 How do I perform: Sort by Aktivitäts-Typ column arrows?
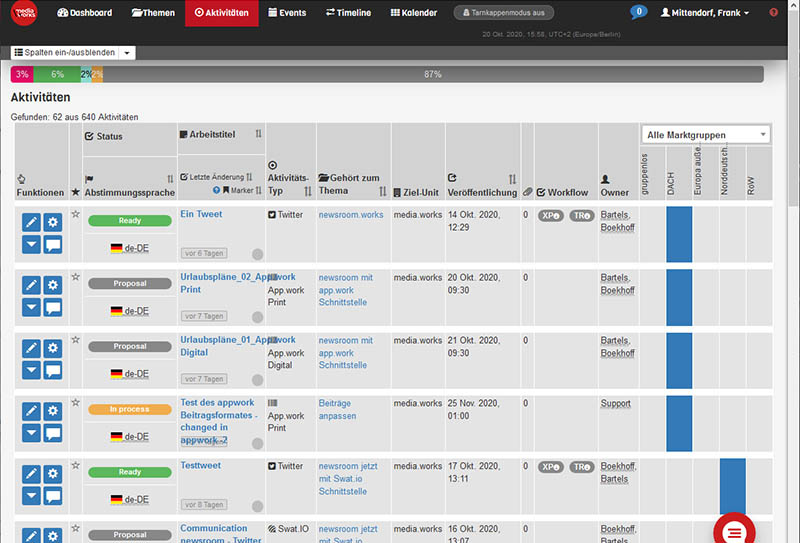tap(308, 191)
